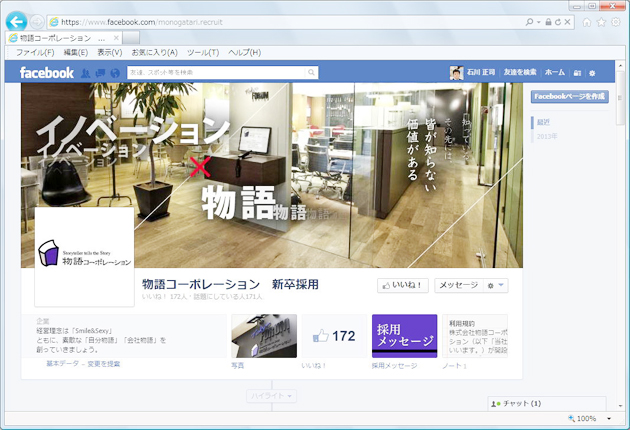The width and height of the screenshot is (630, 430).
Task: Click the 変更を提案 link
Action: tap(104, 364)
